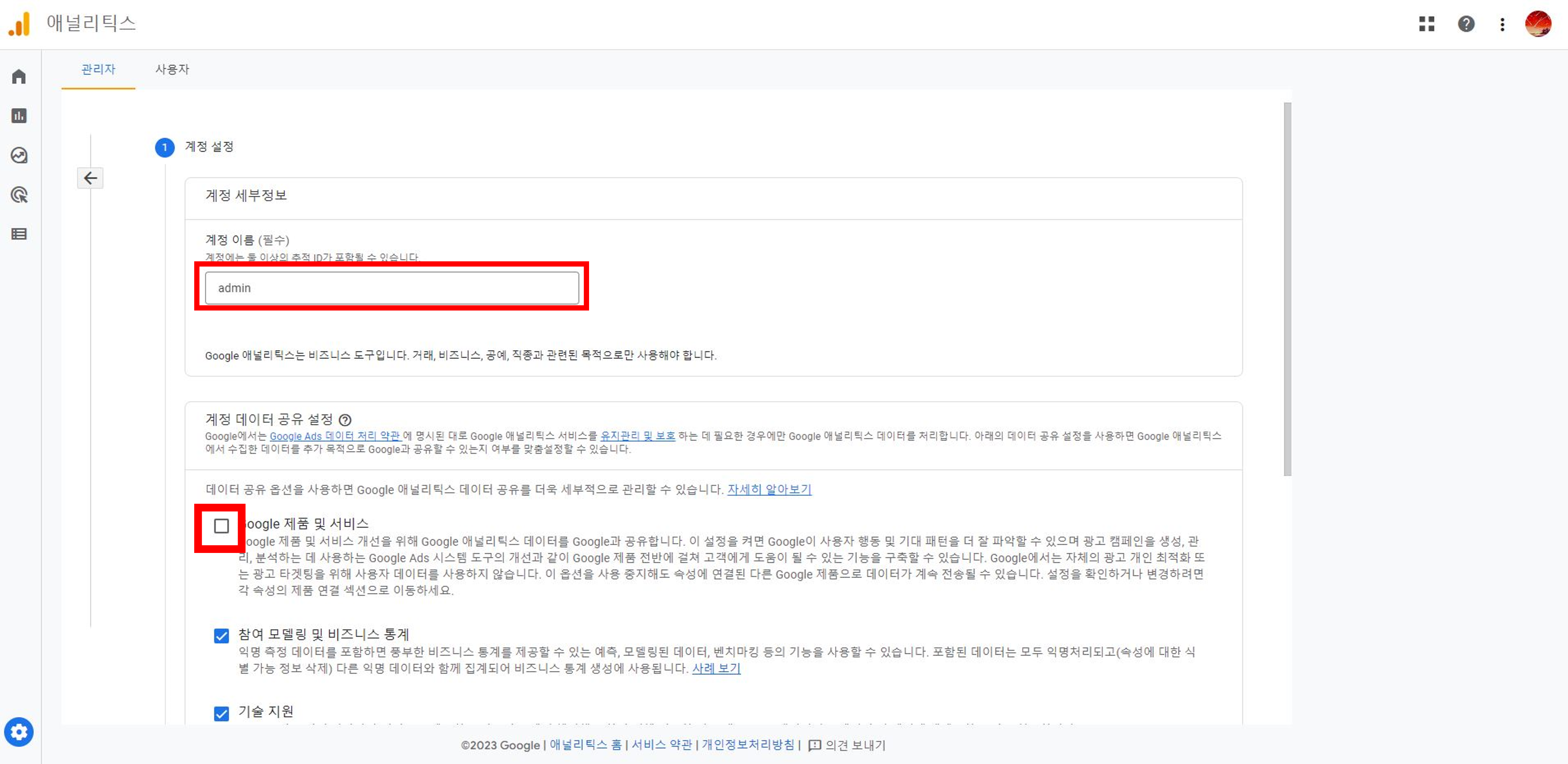1568x764 pixels.
Task: Open the user account avatar
Action: pos(1538,24)
